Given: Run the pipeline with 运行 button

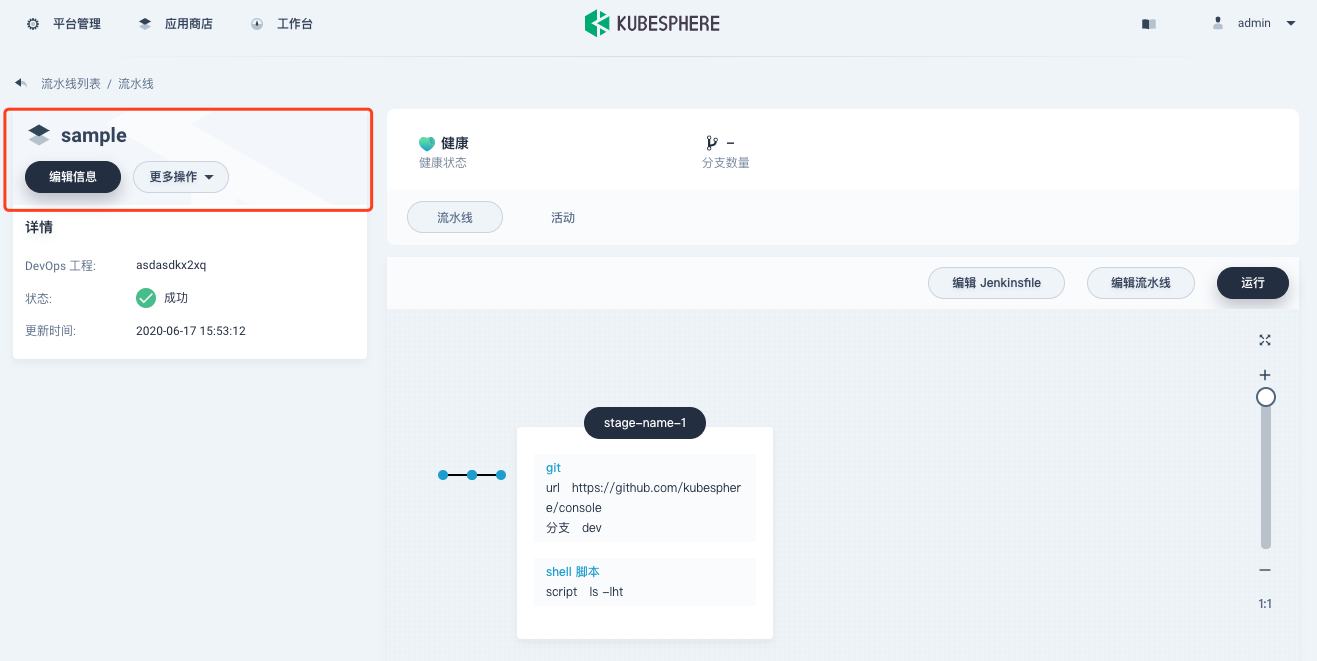Looking at the screenshot, I should coord(1253,283).
